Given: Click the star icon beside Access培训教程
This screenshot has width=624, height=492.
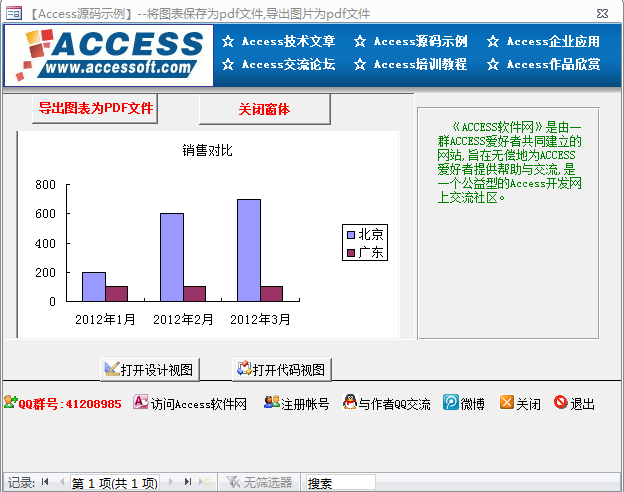Looking at the screenshot, I should [x=360, y=64].
